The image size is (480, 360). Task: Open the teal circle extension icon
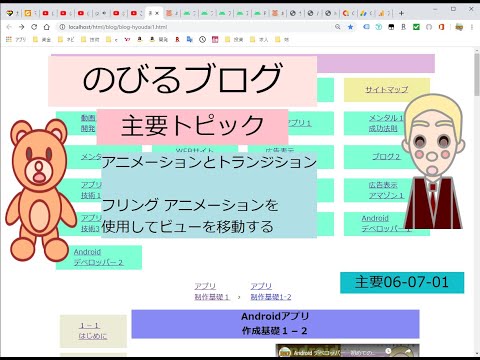point(379,27)
